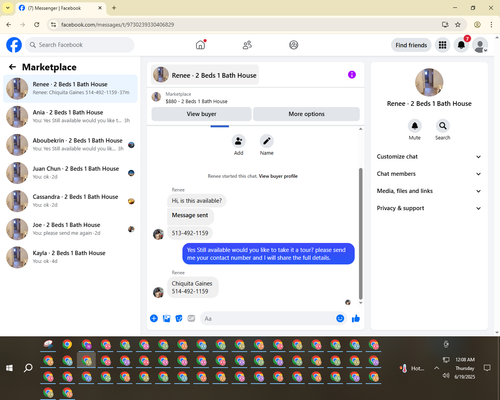Click the chat scroll down arrow
This screenshot has width=500, height=400.
click(360, 303)
